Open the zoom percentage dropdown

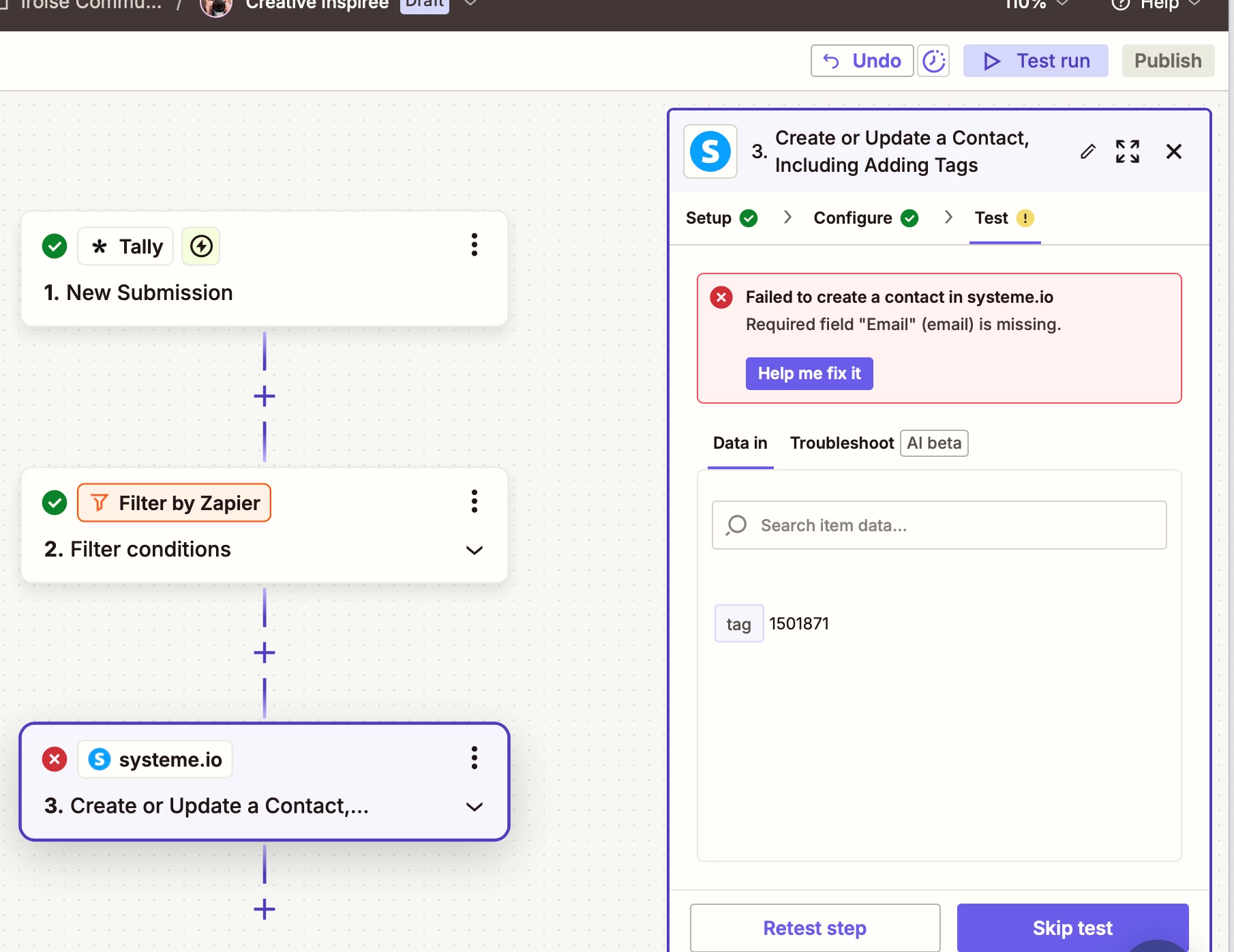(1036, 4)
